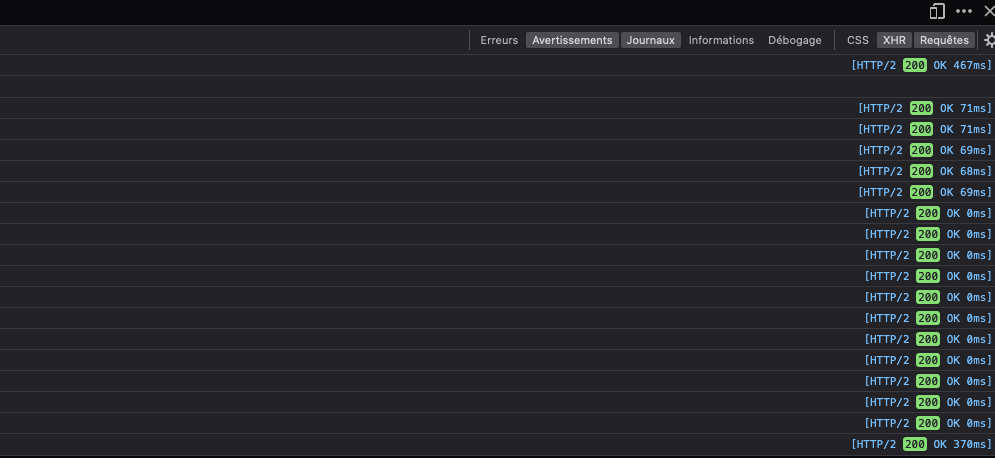Viewport: 995px width, 458px height.
Task: Toggle the Erreurs filter
Action: (499, 40)
